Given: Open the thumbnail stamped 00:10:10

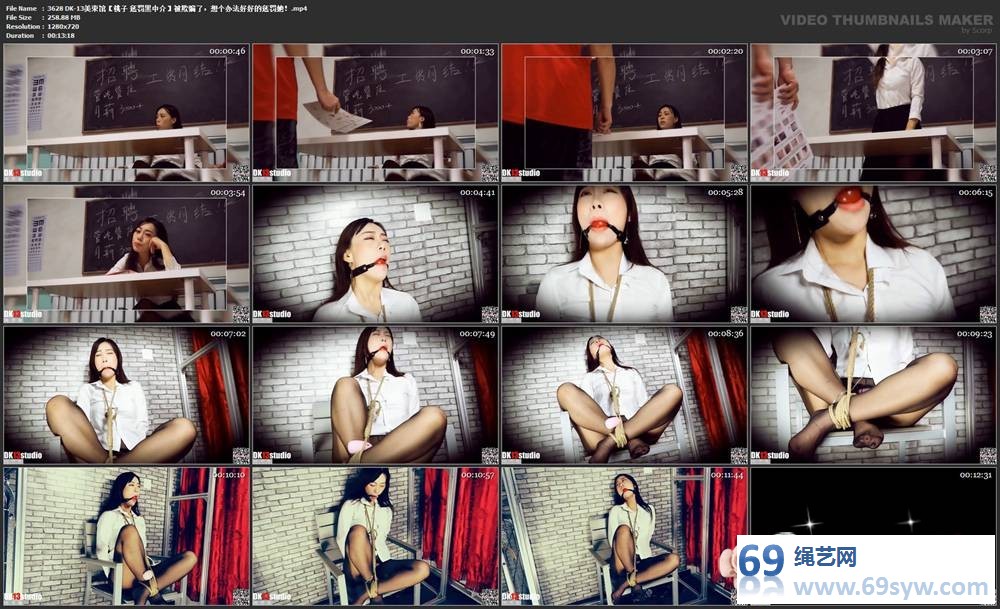Looking at the screenshot, I should (126, 536).
